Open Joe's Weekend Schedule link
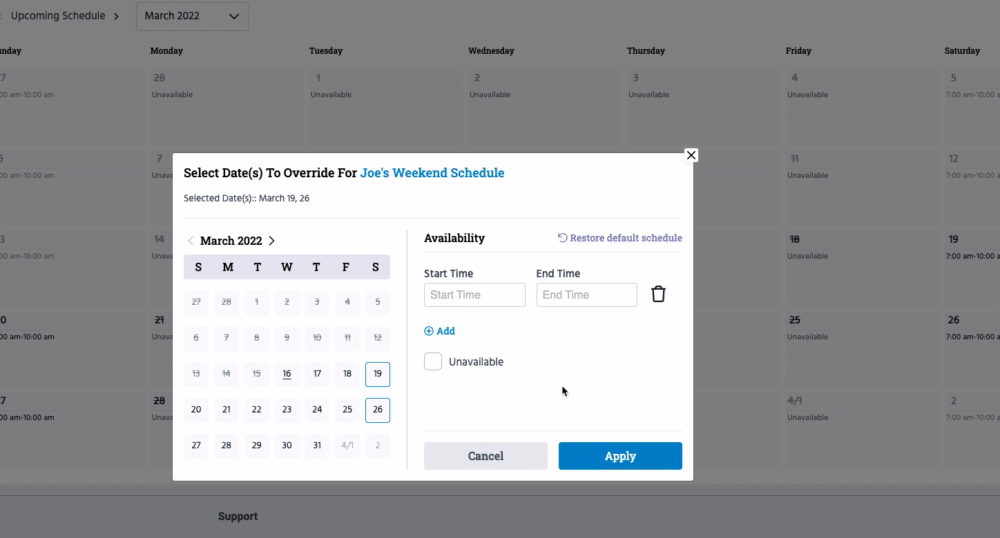 432,173
